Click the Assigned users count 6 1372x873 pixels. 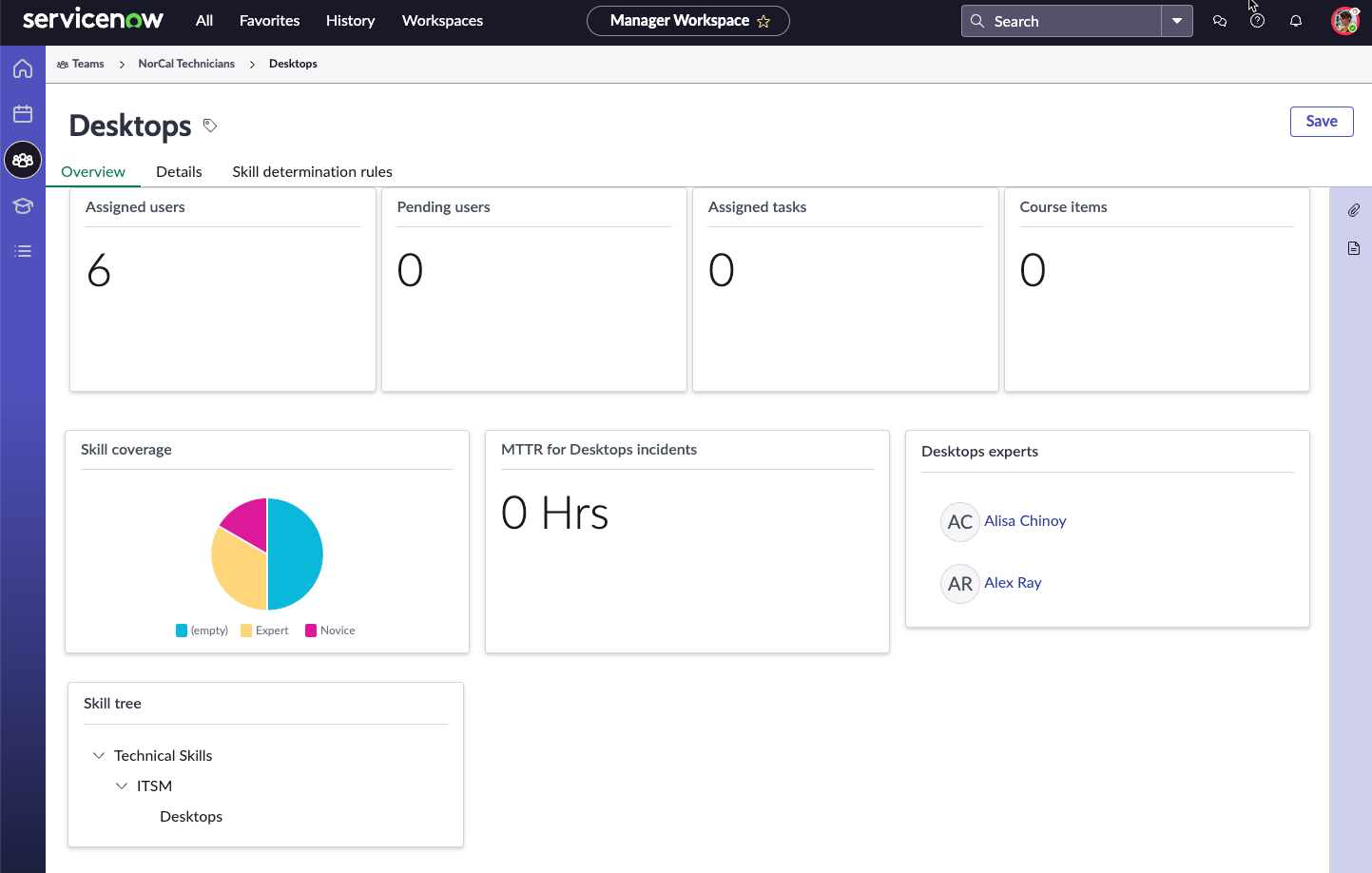[99, 270]
